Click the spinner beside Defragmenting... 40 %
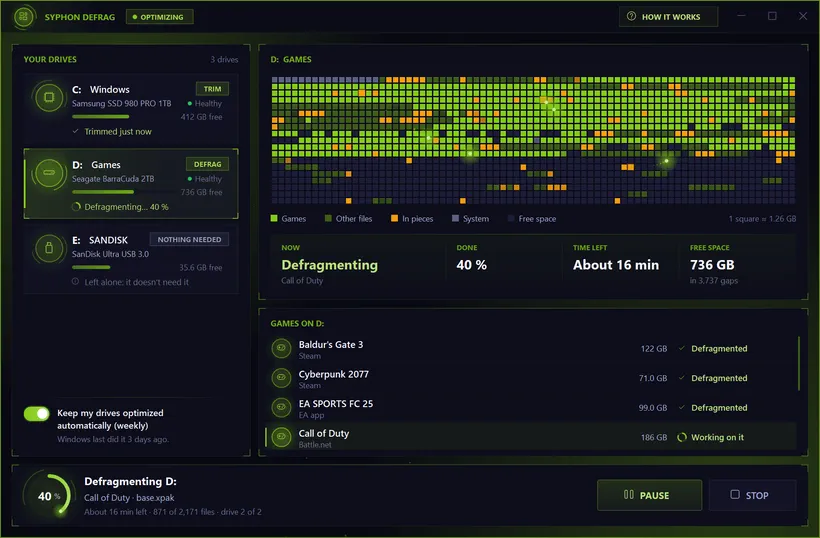The image size is (820, 538). (76, 207)
